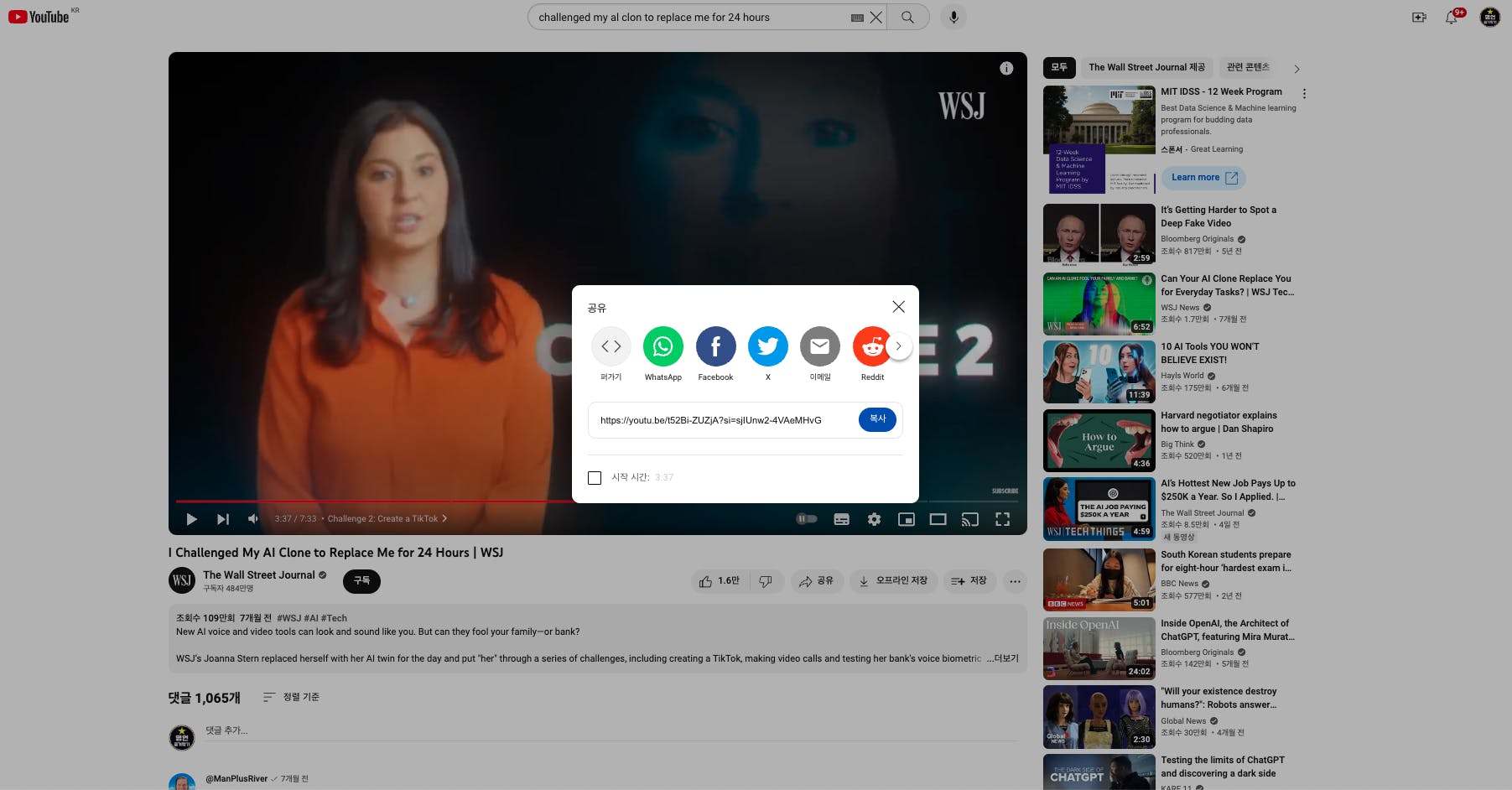Viewport: 1512px width, 790px height.
Task: Select 'The Wall Street Journal 제공' chip
Action: 1146,67
